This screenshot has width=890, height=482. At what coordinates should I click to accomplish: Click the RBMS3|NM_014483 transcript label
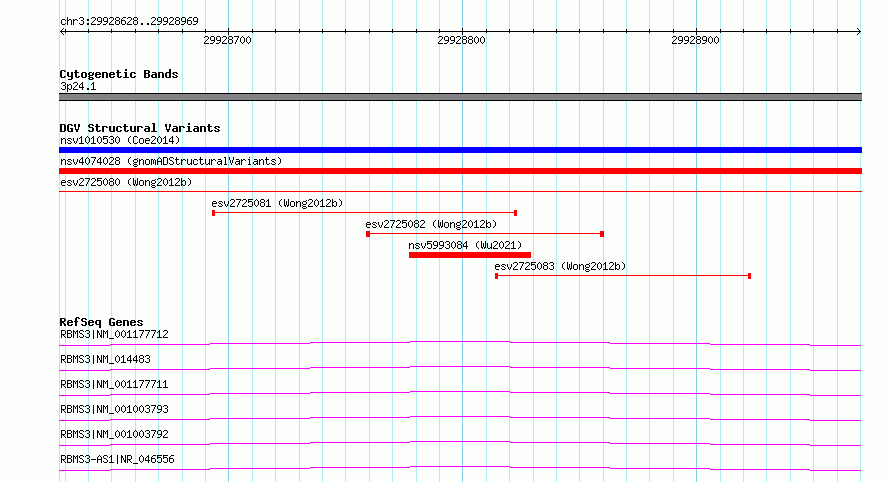[x=105, y=359]
